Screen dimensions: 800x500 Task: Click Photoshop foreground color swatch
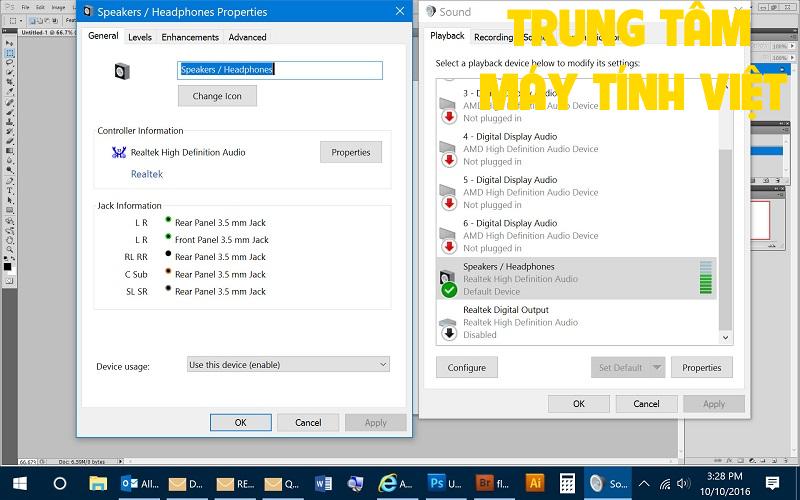(x=7, y=266)
